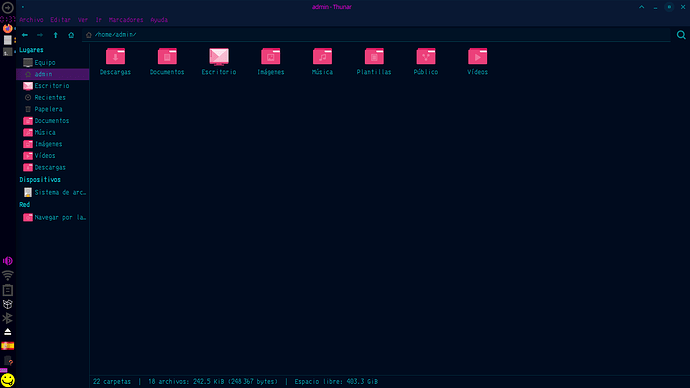Click the '22 carpetas' status bar text

(112, 381)
